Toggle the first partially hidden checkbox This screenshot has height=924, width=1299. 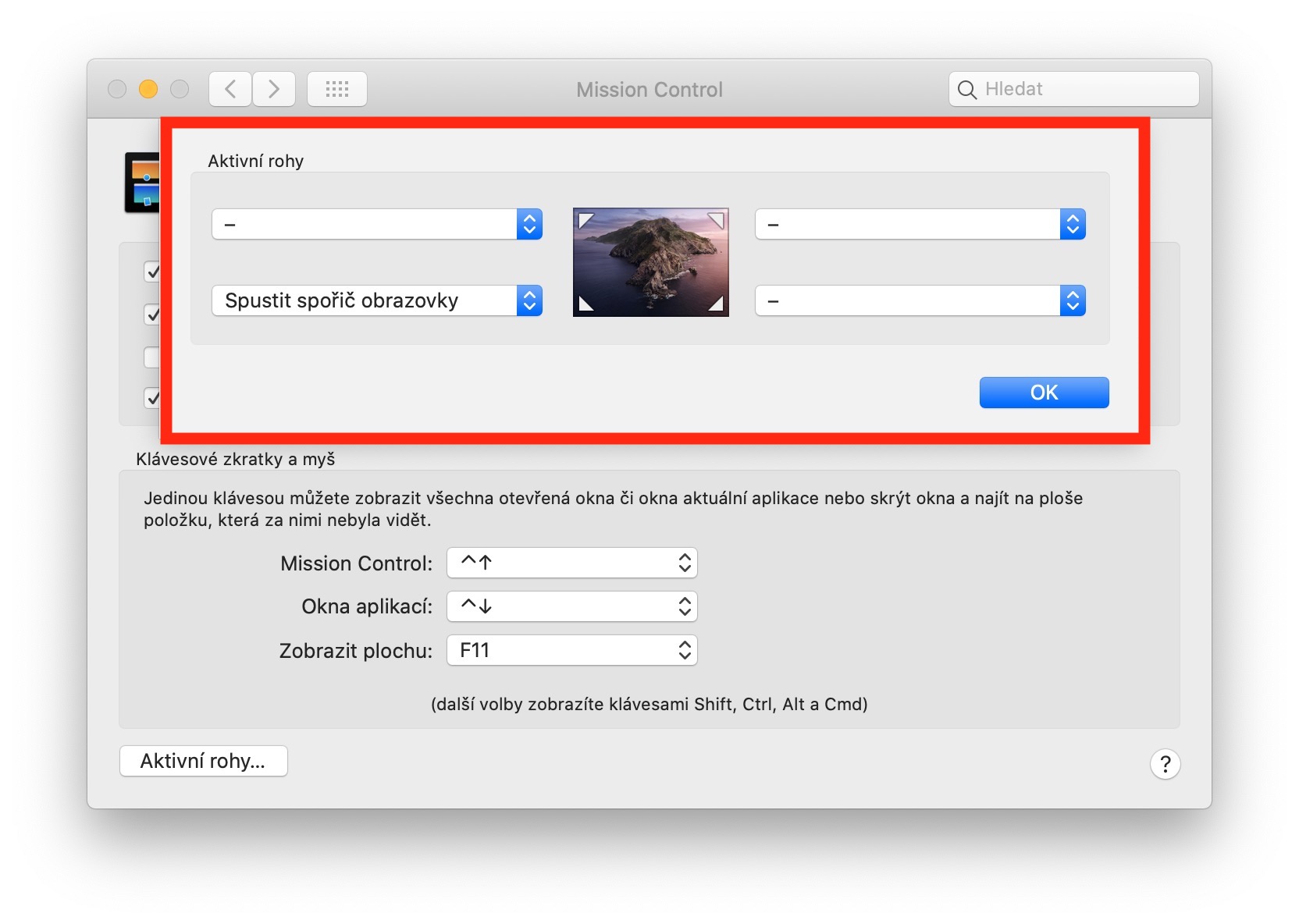tap(152, 272)
